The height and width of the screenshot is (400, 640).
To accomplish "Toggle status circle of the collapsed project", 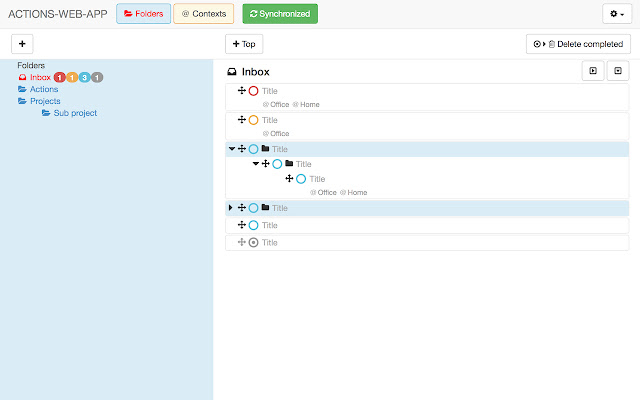I will 253,208.
